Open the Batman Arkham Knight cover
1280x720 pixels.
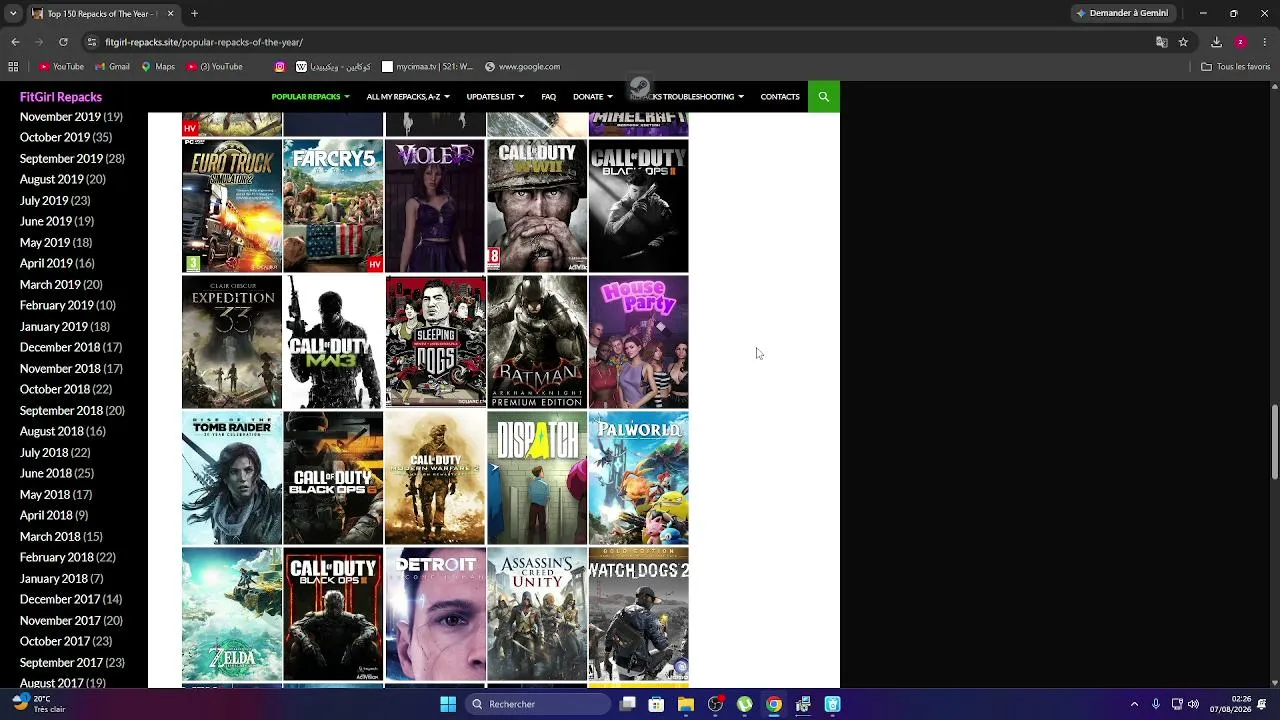[537, 342]
